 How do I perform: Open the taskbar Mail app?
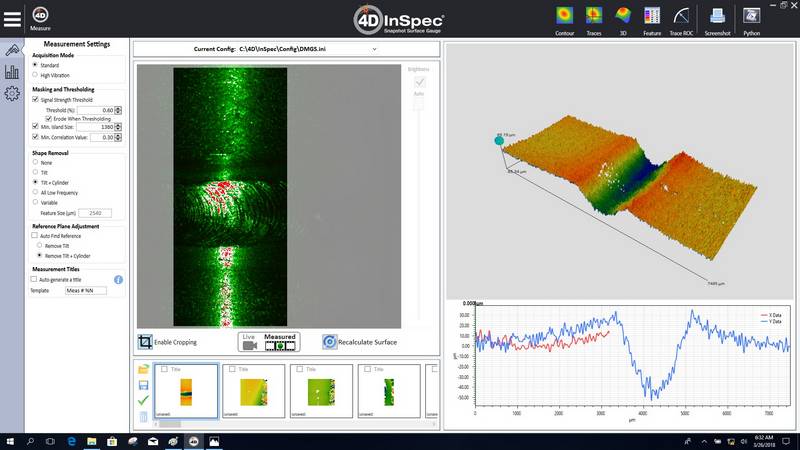(153, 442)
